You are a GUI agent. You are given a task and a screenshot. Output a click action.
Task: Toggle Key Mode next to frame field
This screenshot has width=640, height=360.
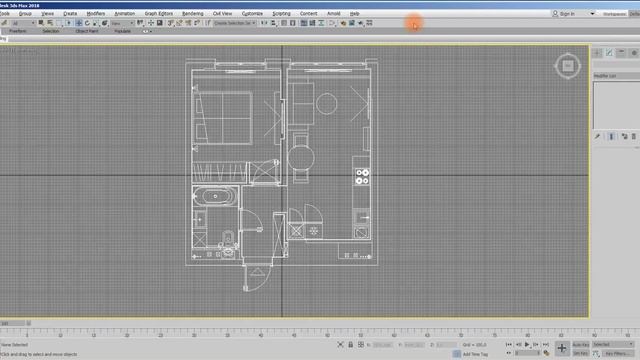point(509,353)
